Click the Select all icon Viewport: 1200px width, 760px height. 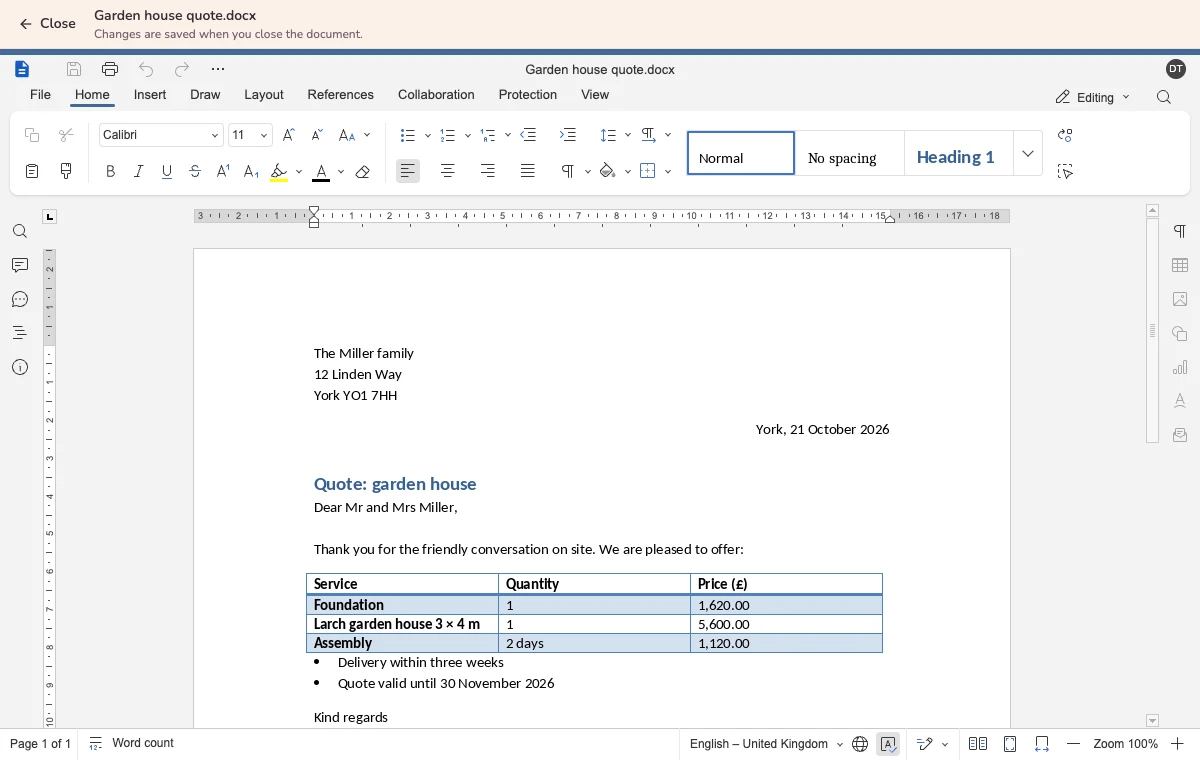tap(1065, 171)
